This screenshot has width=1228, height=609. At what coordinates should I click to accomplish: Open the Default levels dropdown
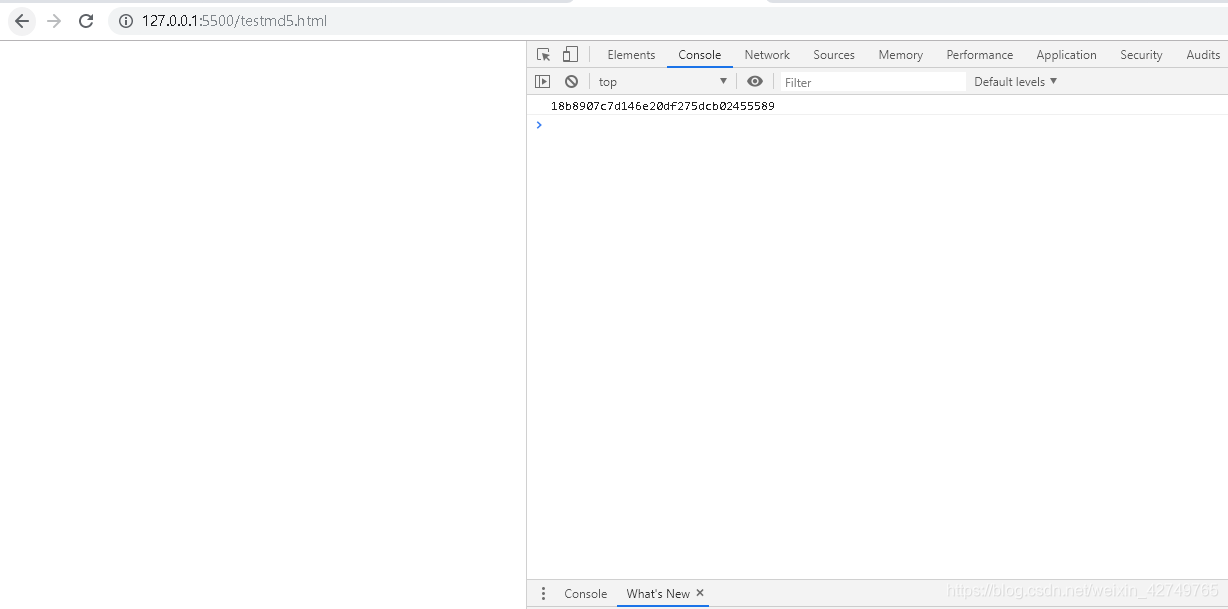click(1013, 81)
